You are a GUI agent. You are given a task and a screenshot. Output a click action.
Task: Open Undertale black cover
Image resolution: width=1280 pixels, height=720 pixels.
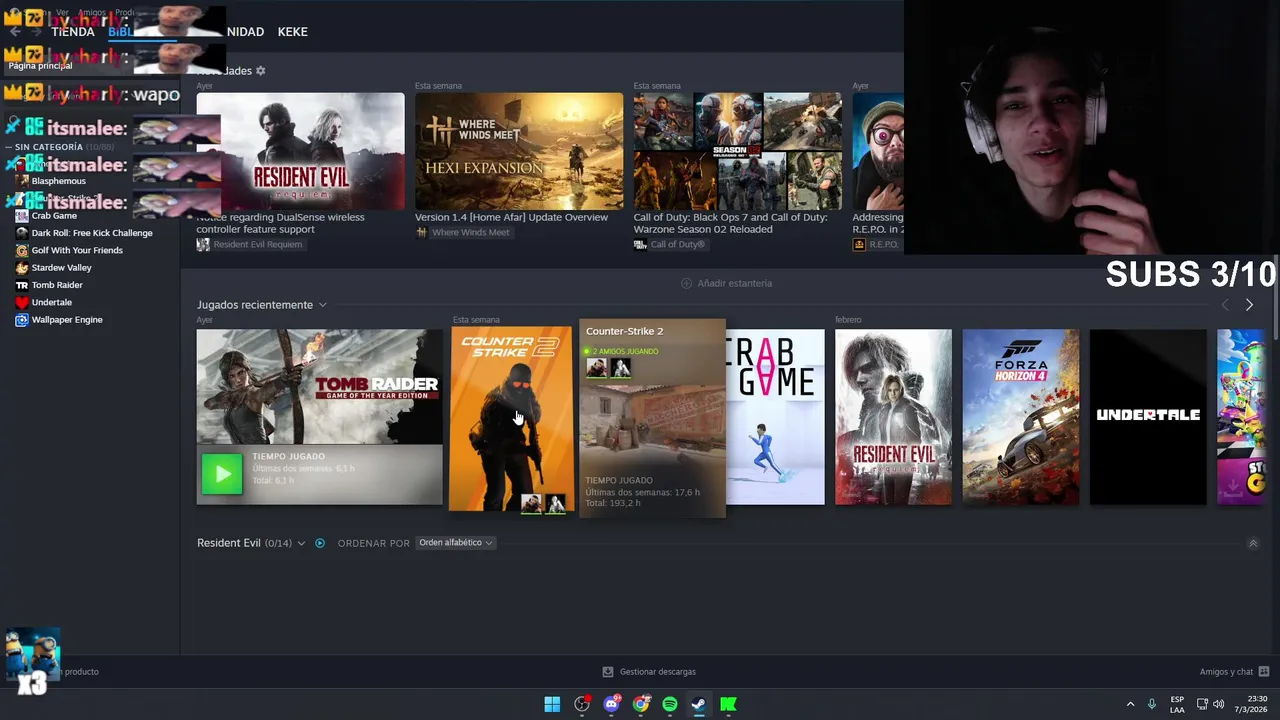point(1148,417)
